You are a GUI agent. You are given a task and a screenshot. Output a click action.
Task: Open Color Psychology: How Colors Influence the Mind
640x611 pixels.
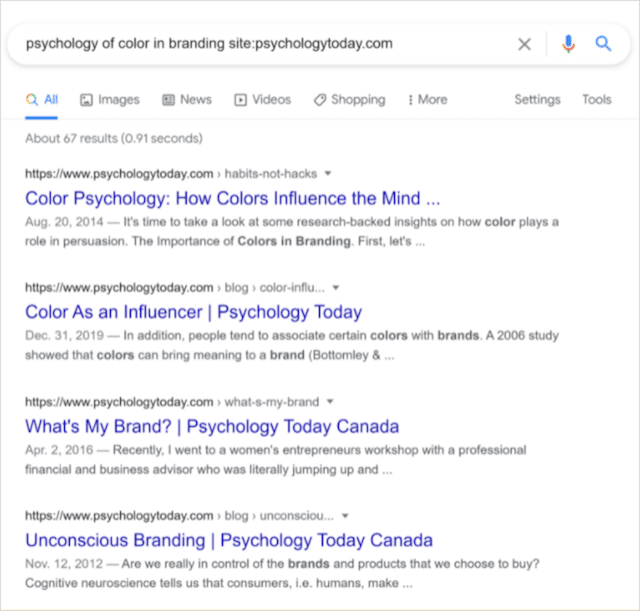click(x=233, y=199)
